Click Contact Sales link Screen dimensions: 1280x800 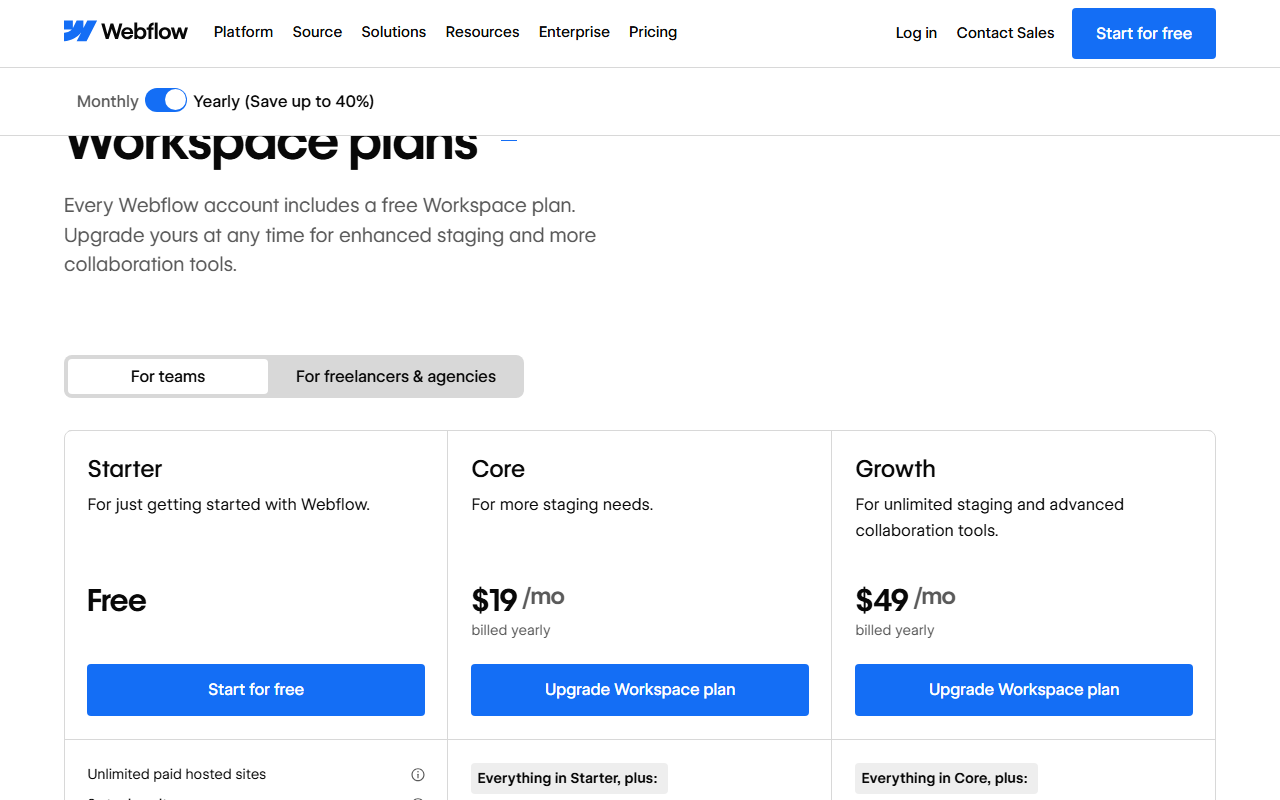pos(1005,33)
